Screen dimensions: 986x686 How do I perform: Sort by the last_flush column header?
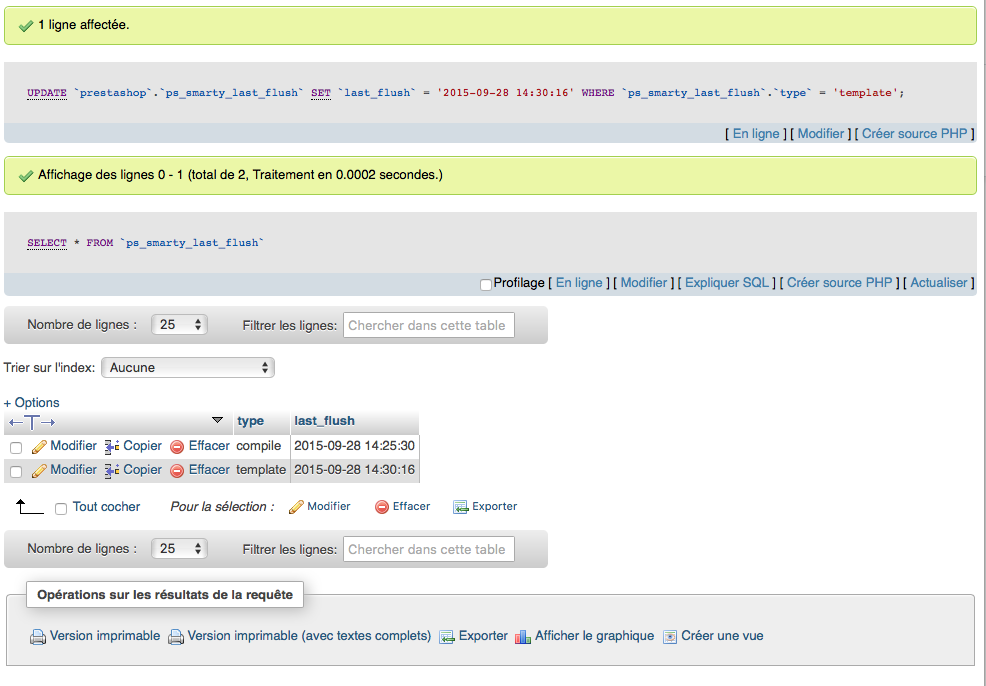tap(324, 421)
